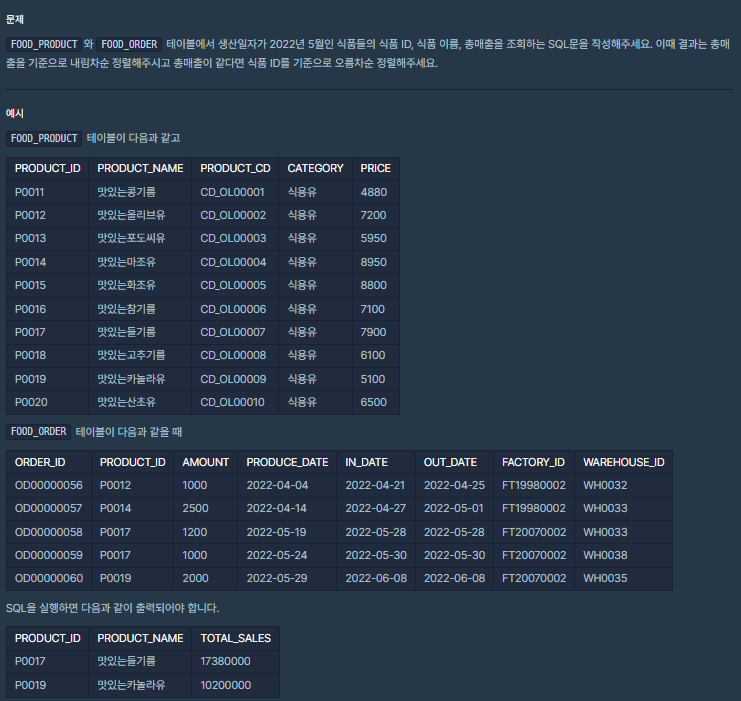Click the 예시 heading
The height and width of the screenshot is (701, 741).
[x=15, y=113]
